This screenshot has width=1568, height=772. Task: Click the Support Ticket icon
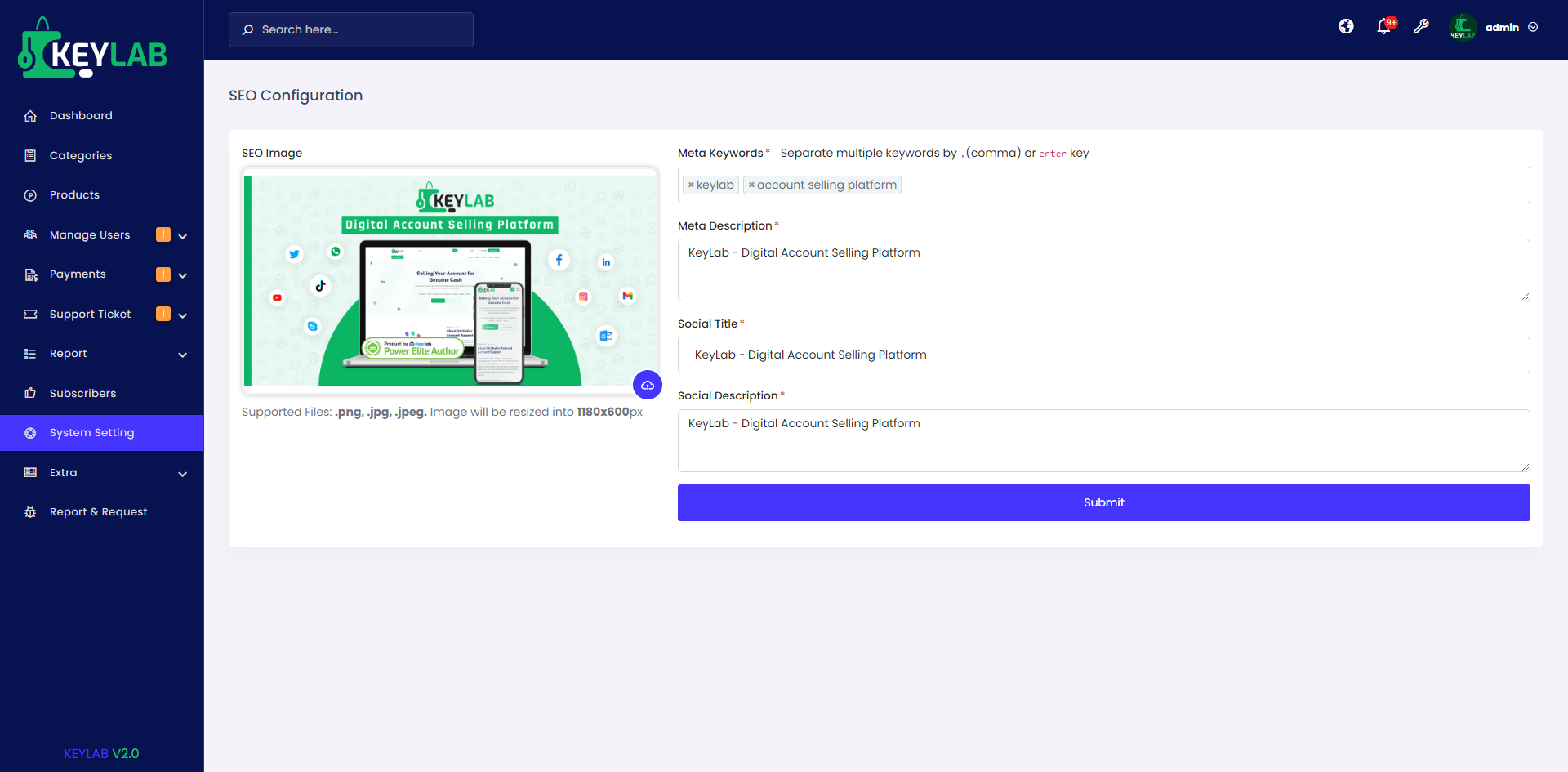pos(30,314)
